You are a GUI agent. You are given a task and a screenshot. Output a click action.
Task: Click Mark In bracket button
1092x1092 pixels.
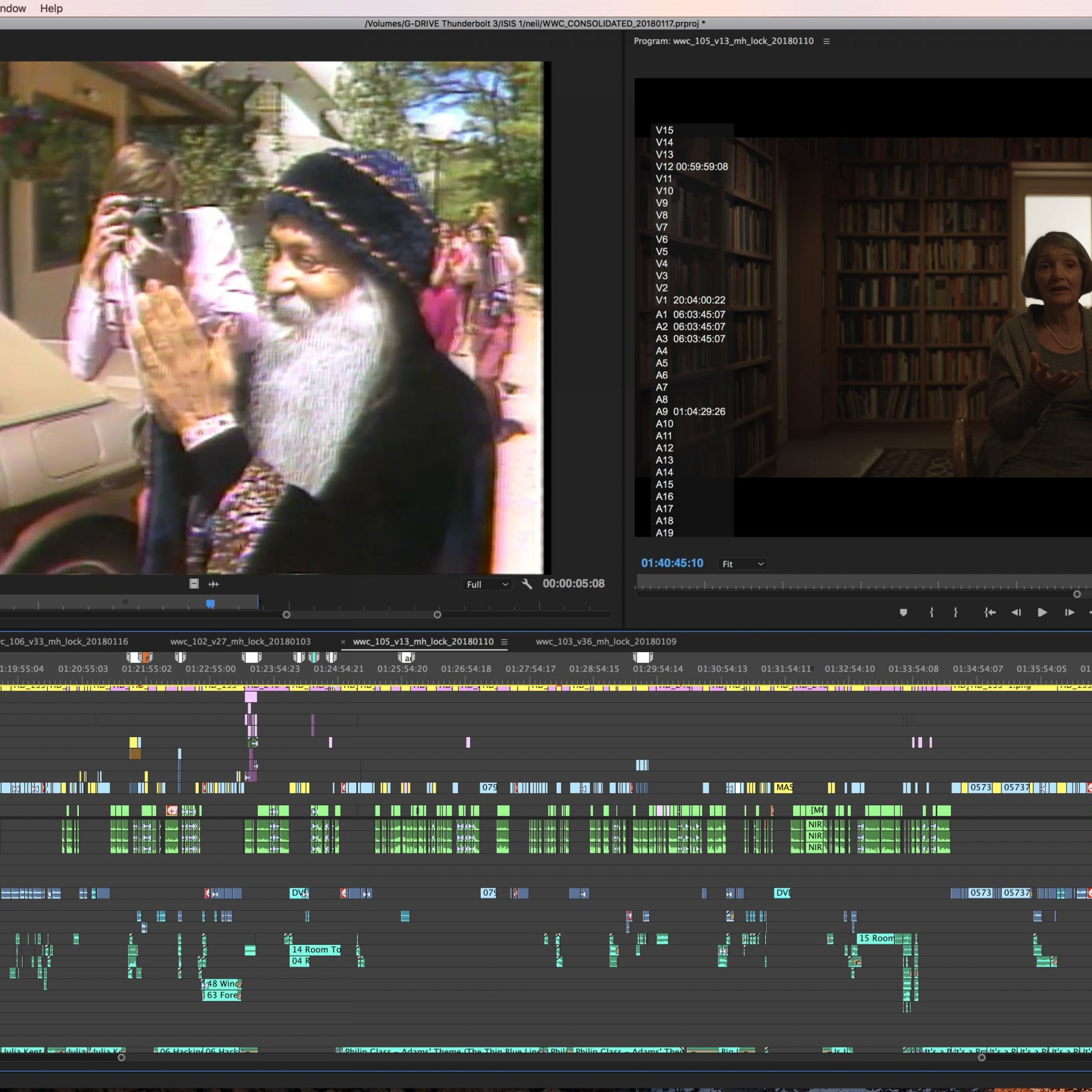931,613
